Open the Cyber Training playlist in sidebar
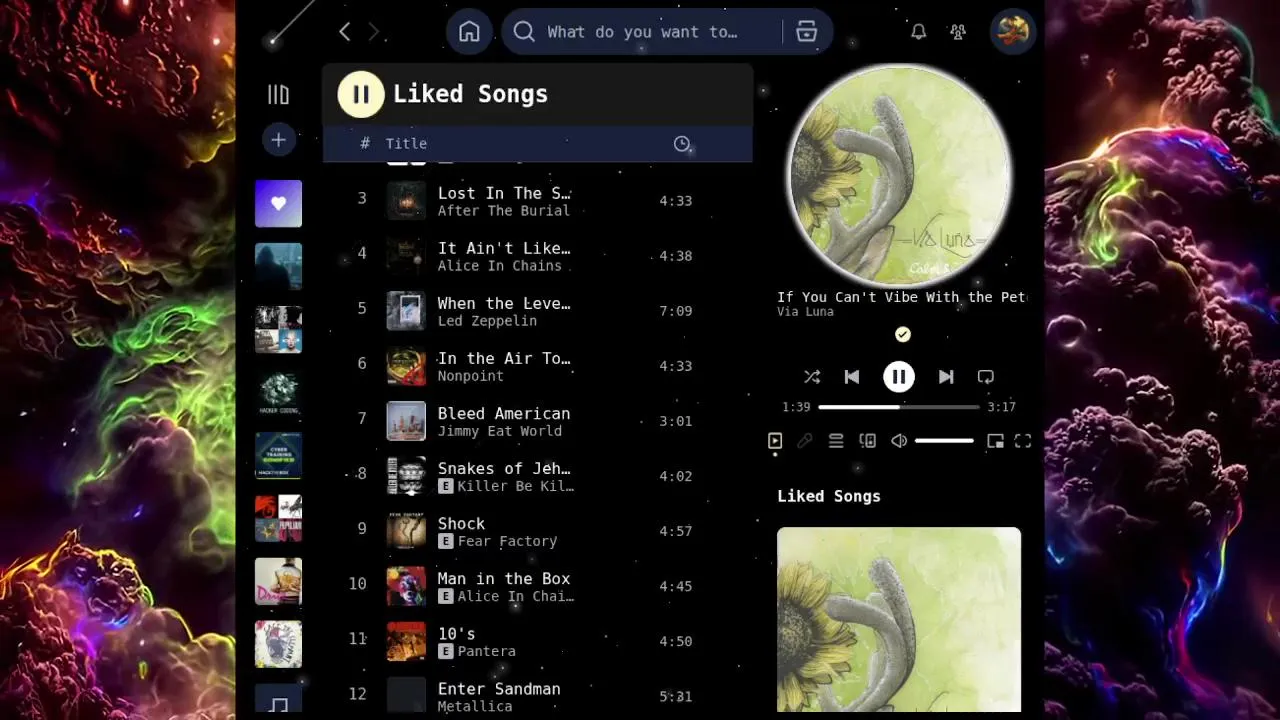Image resolution: width=1280 pixels, height=720 pixels. [278, 456]
